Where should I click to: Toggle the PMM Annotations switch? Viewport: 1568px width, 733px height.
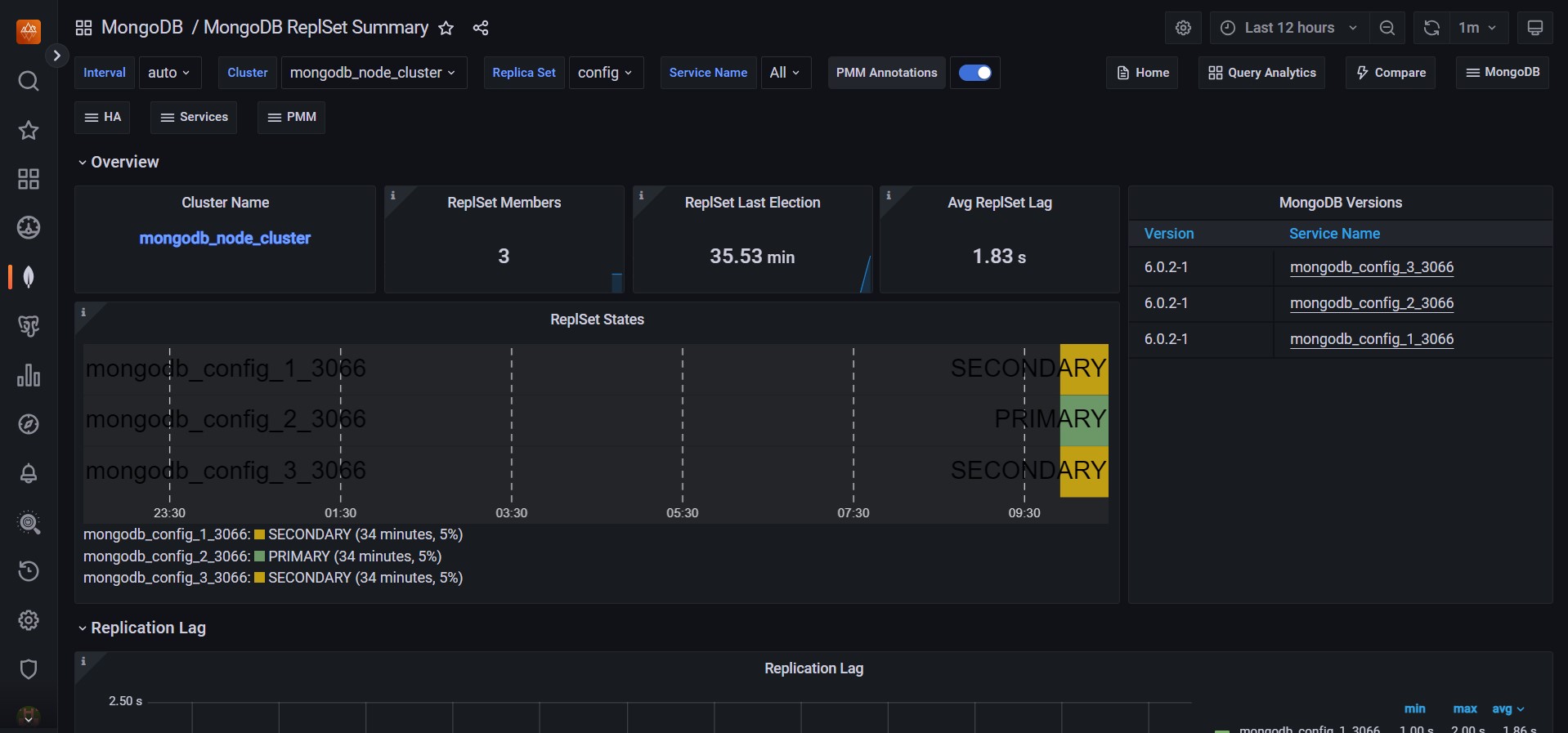(974, 73)
